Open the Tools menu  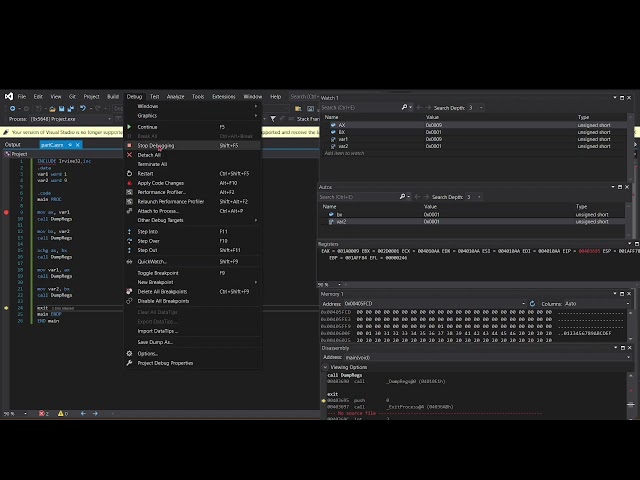pos(198,97)
